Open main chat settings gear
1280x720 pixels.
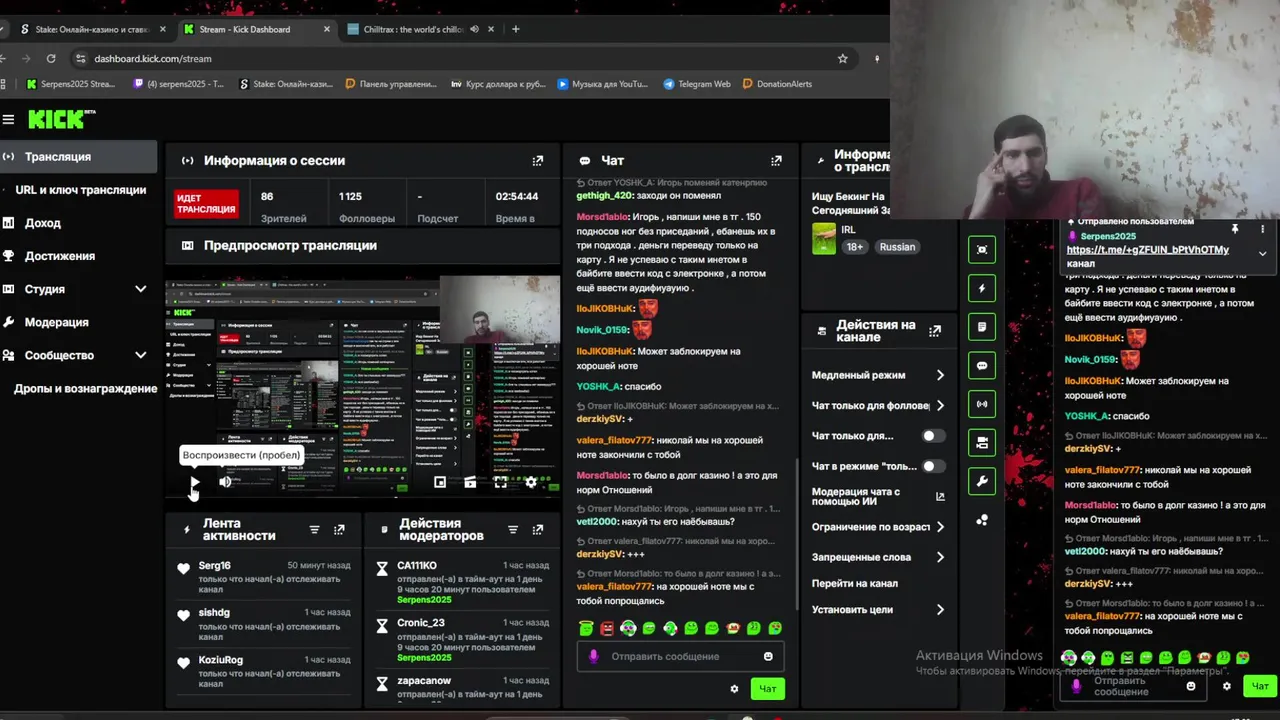(x=734, y=689)
